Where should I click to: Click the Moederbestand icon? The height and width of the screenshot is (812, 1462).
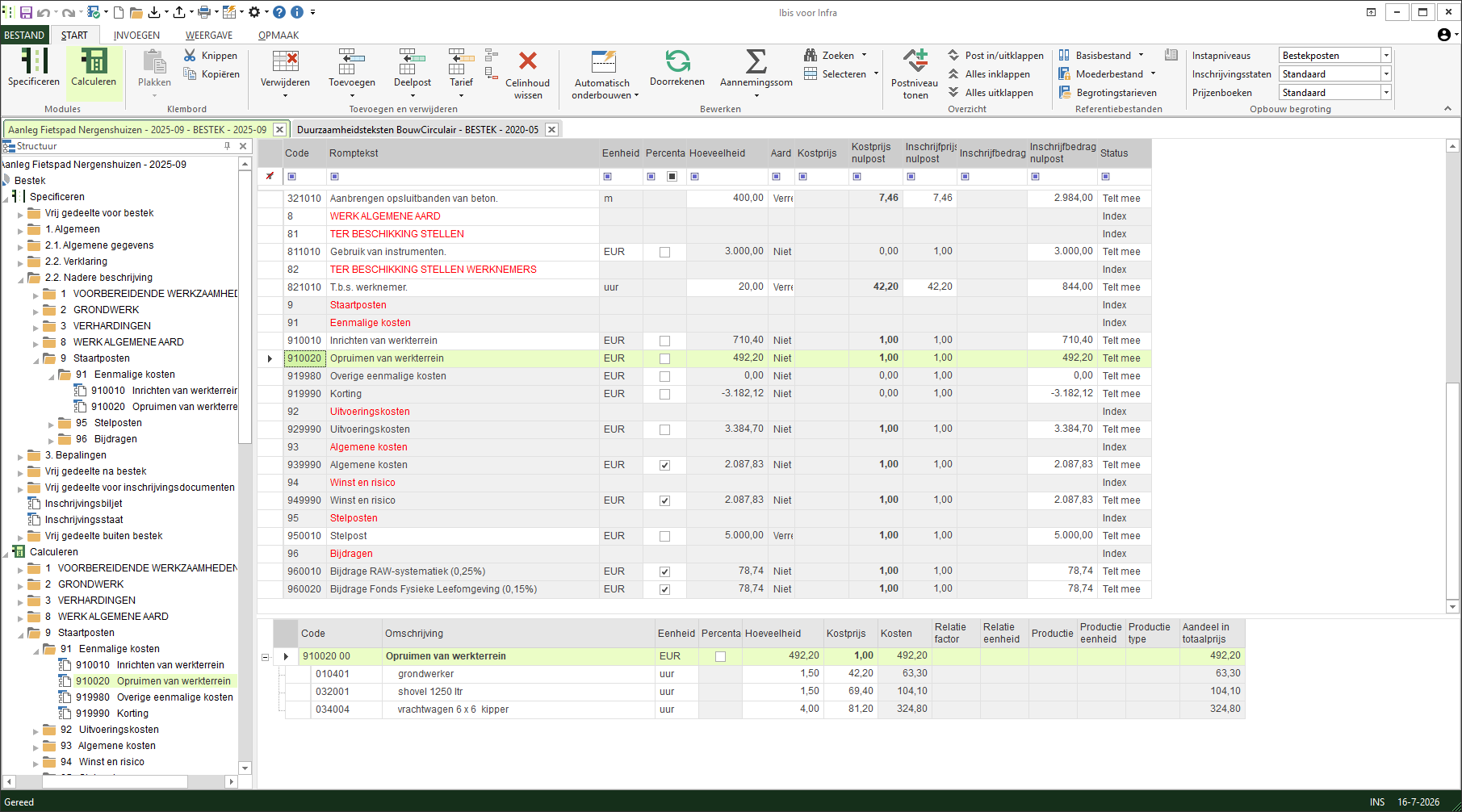pyautogui.click(x=1064, y=73)
